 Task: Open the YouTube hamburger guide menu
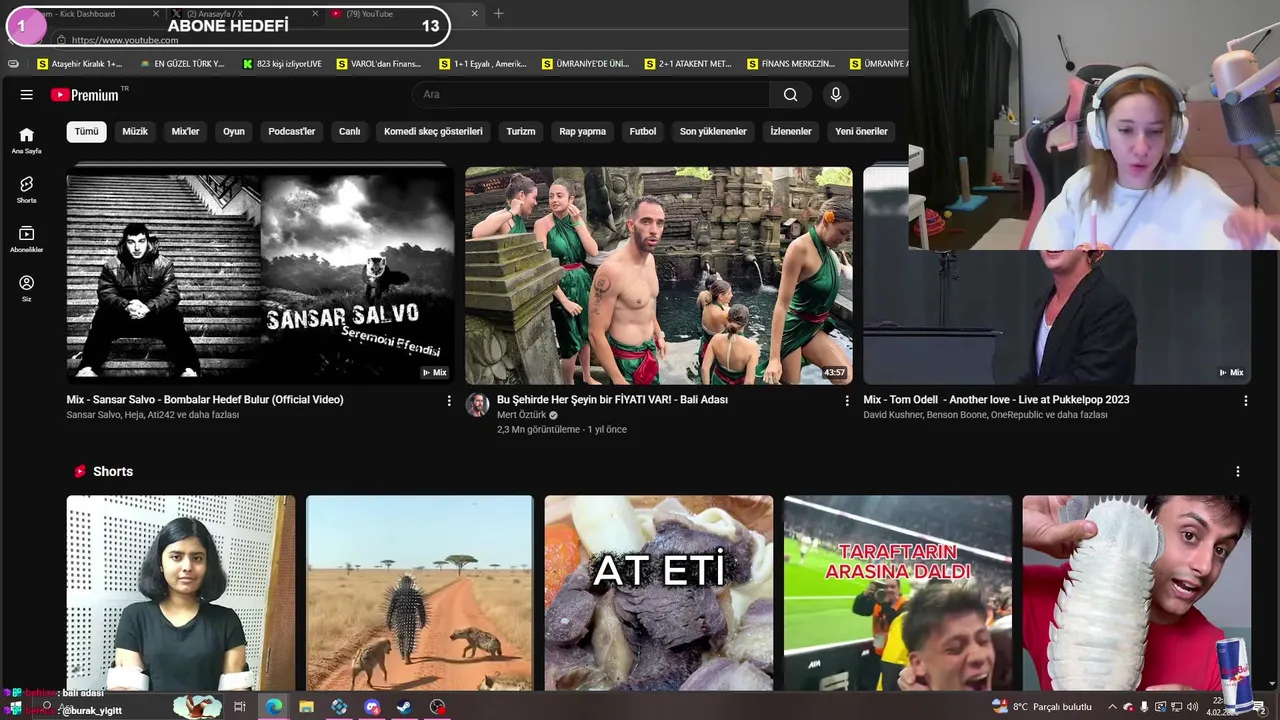tap(27, 95)
